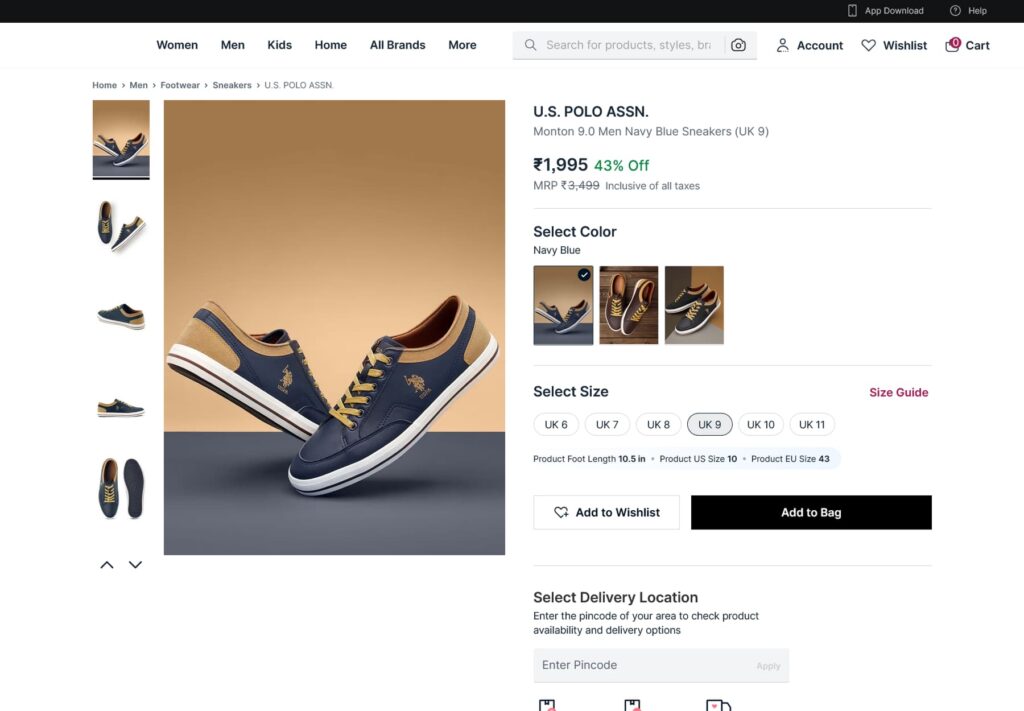
Task: Click the magnifier search icon
Action: 531,45
